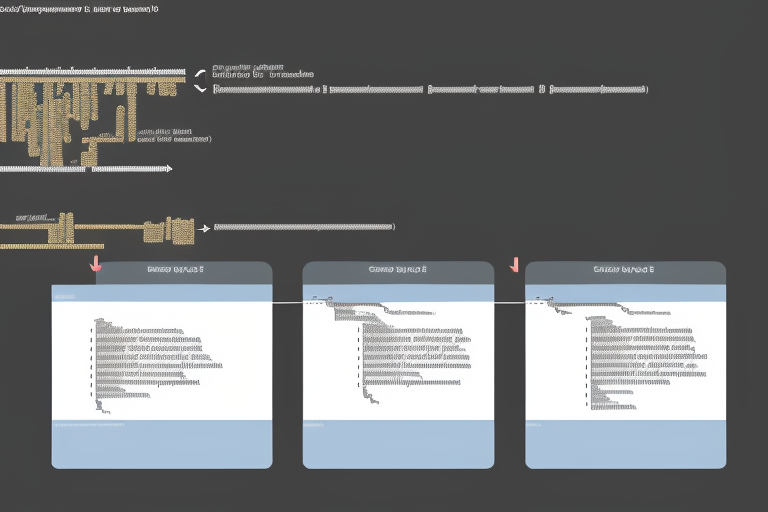Click the blue footer area of the left panel
The width and height of the screenshot is (768, 512).
coord(161,444)
